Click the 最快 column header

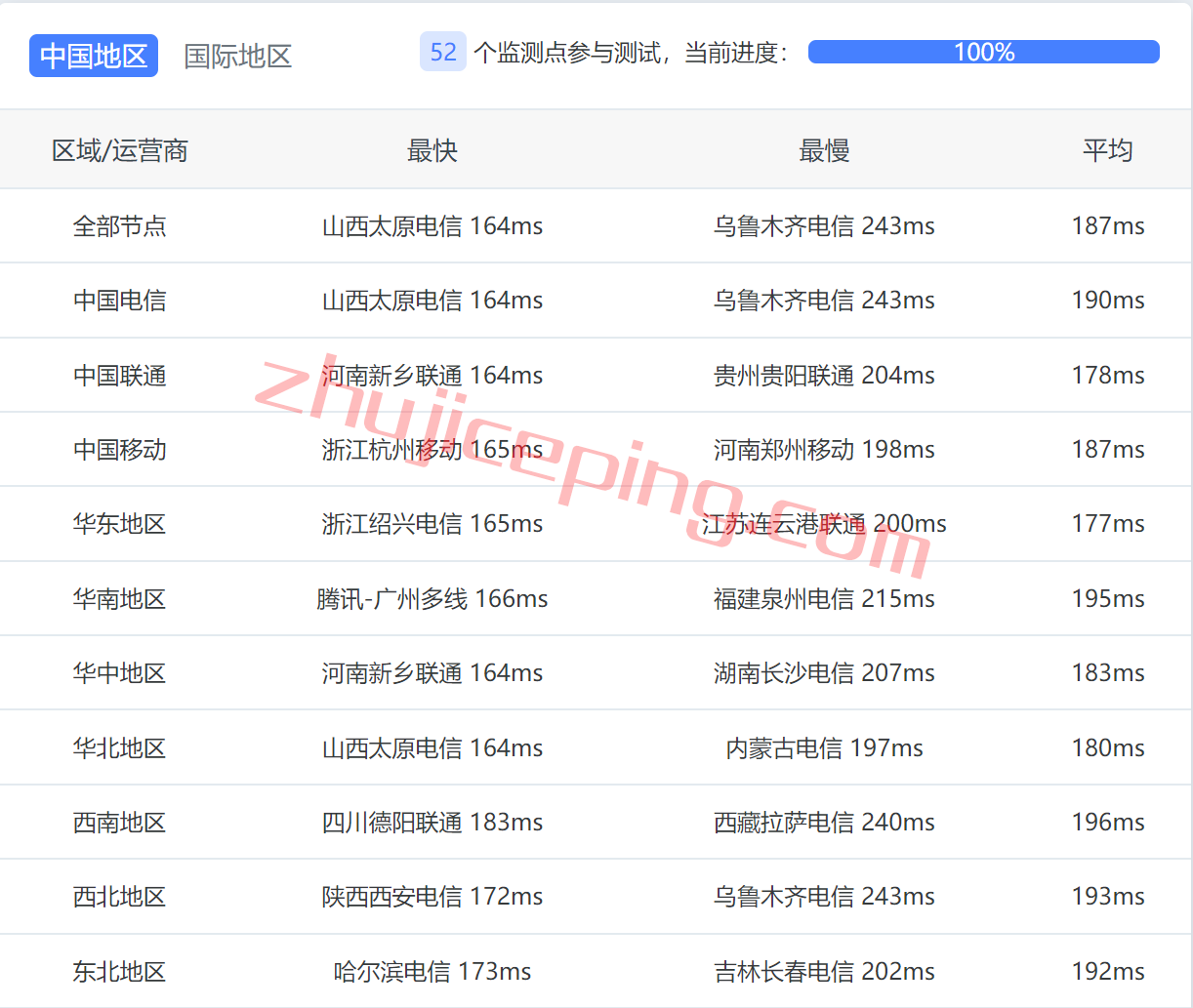(432, 150)
